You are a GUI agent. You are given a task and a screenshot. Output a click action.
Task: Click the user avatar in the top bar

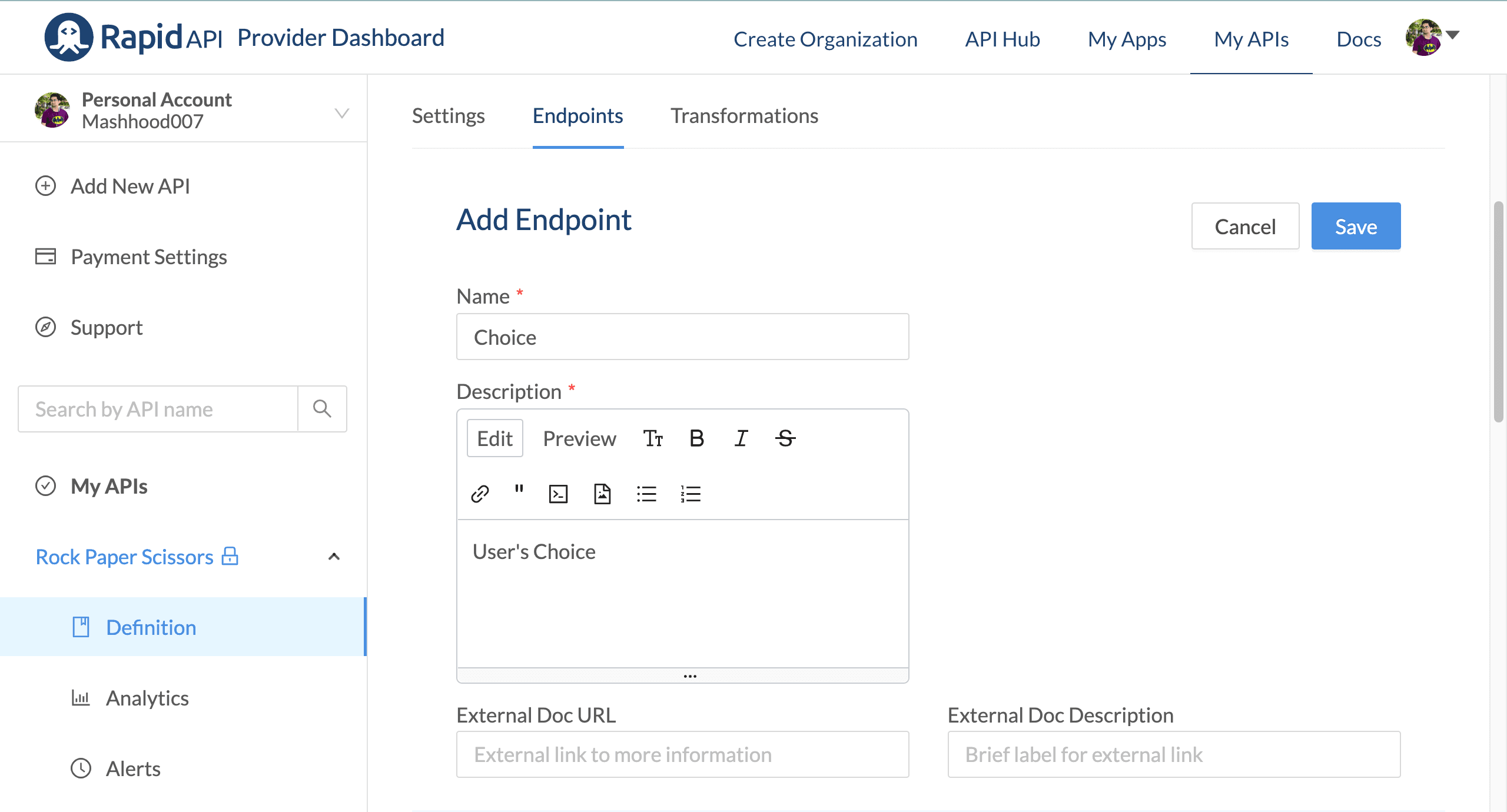click(1423, 38)
